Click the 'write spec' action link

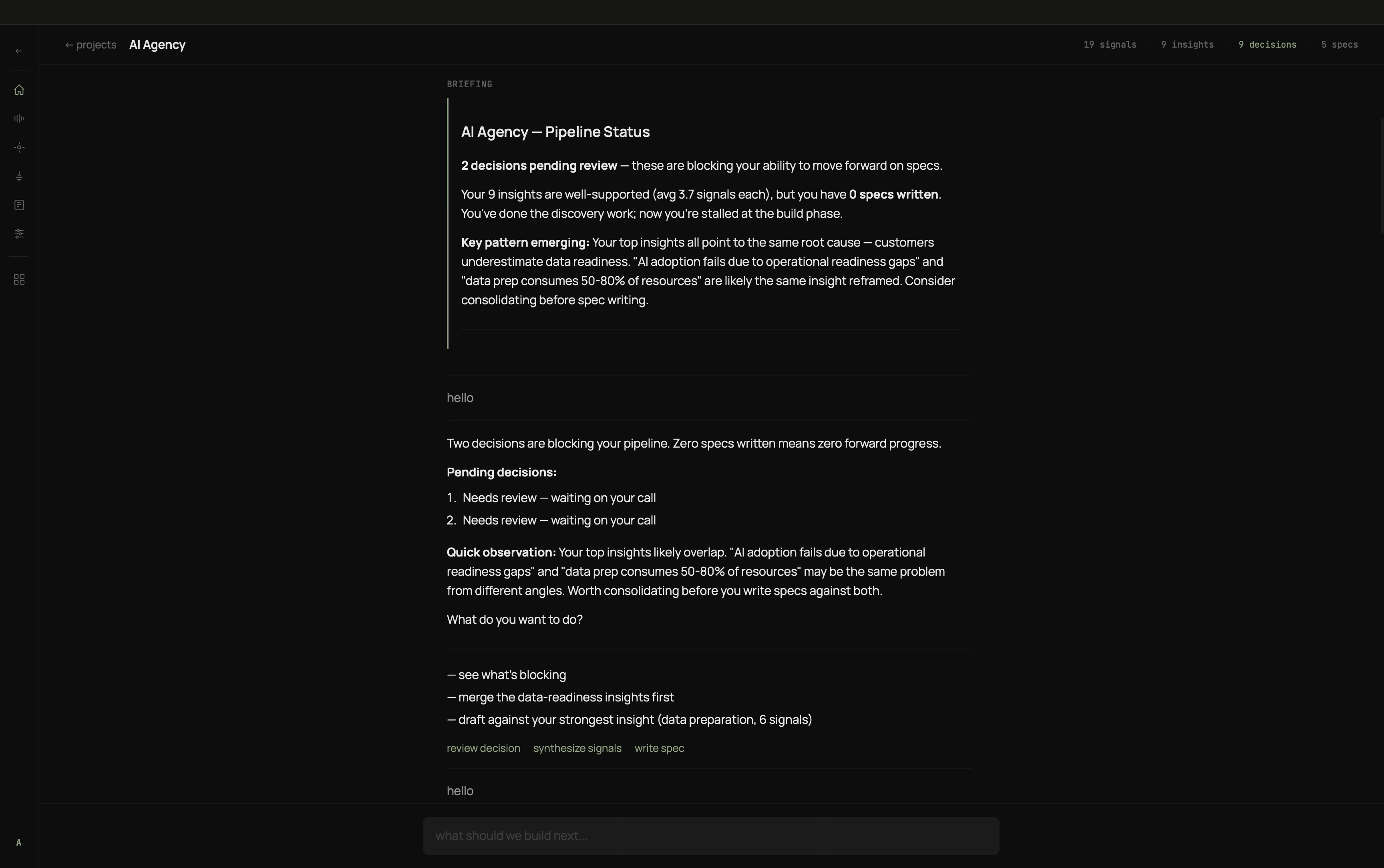[658, 748]
